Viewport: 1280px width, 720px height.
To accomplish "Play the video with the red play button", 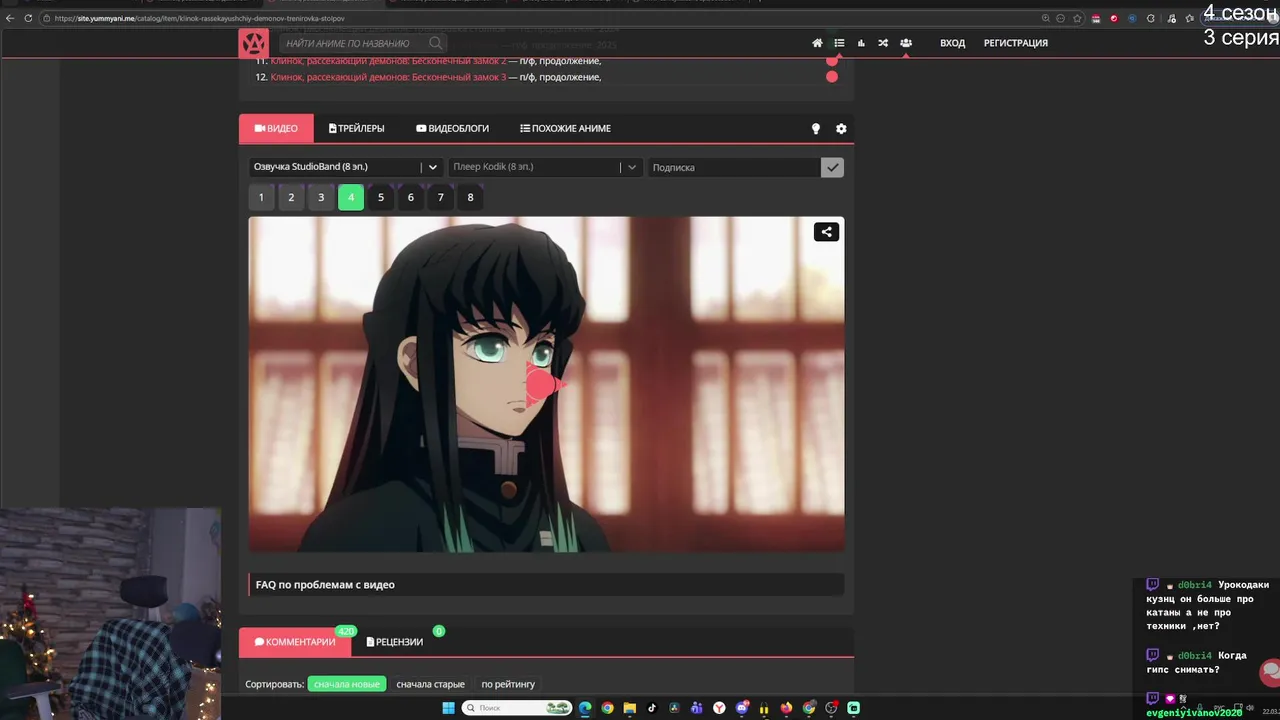I will 545,384.
